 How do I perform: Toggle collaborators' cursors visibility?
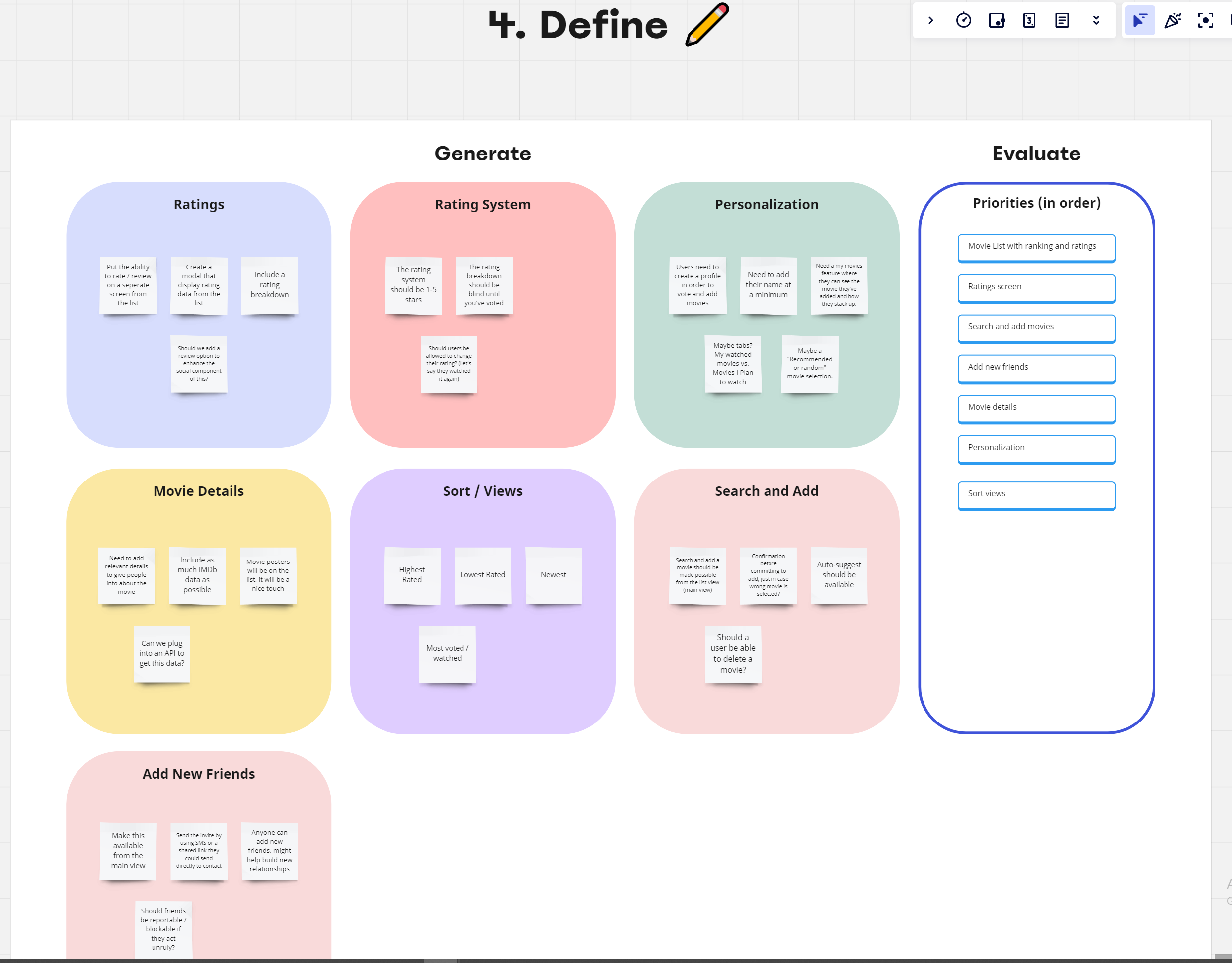(1140, 21)
